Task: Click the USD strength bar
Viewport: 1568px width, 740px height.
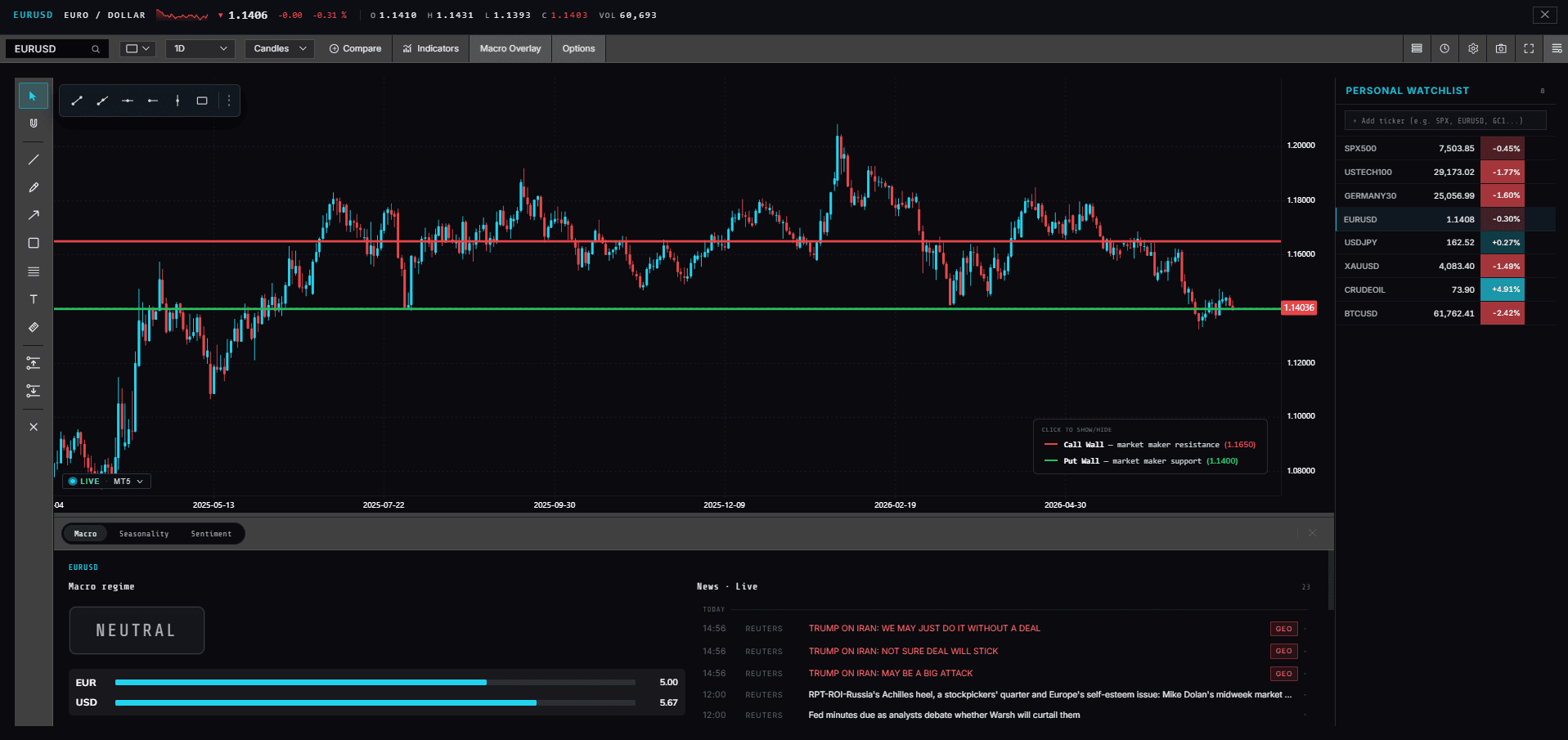Action: 375,702
